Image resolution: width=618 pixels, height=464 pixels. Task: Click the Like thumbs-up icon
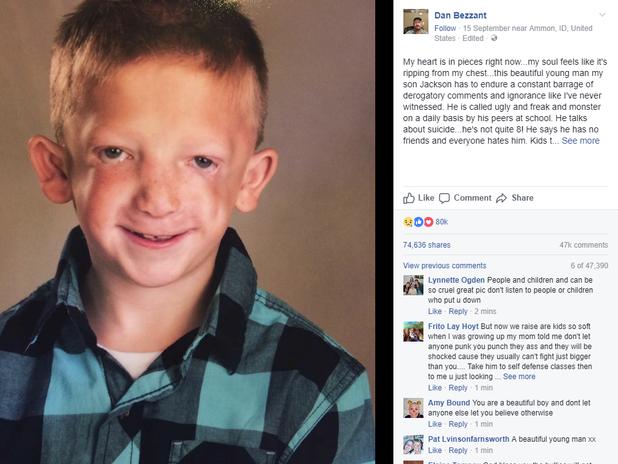(409, 198)
